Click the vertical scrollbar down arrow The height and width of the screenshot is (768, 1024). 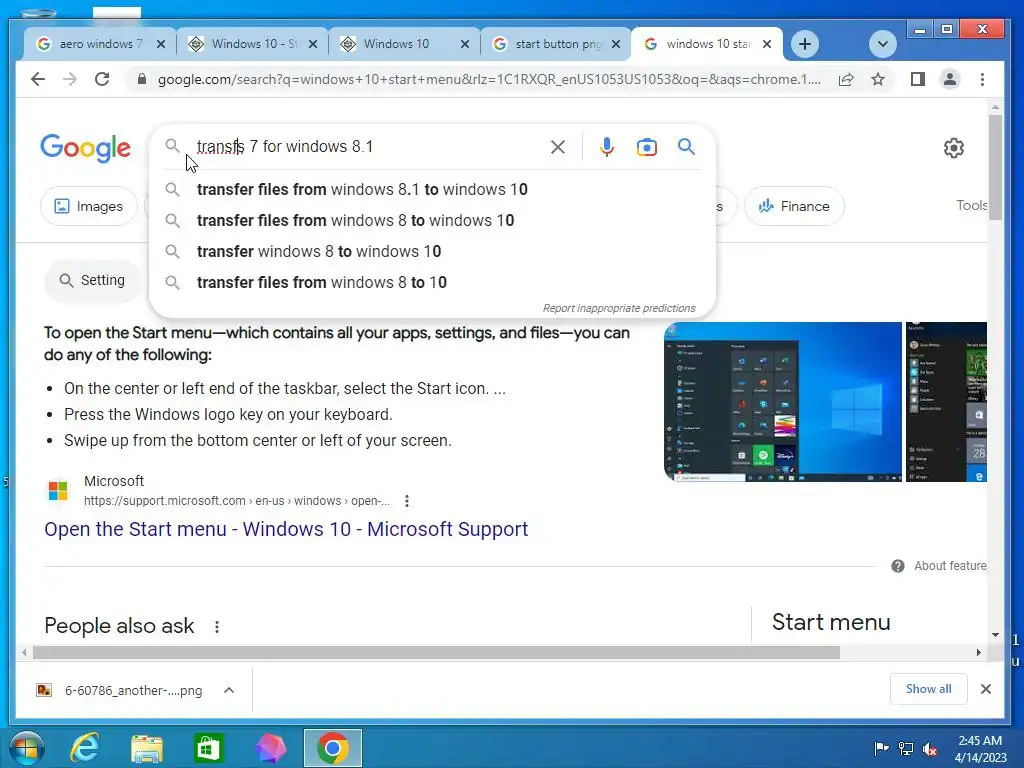(995, 635)
